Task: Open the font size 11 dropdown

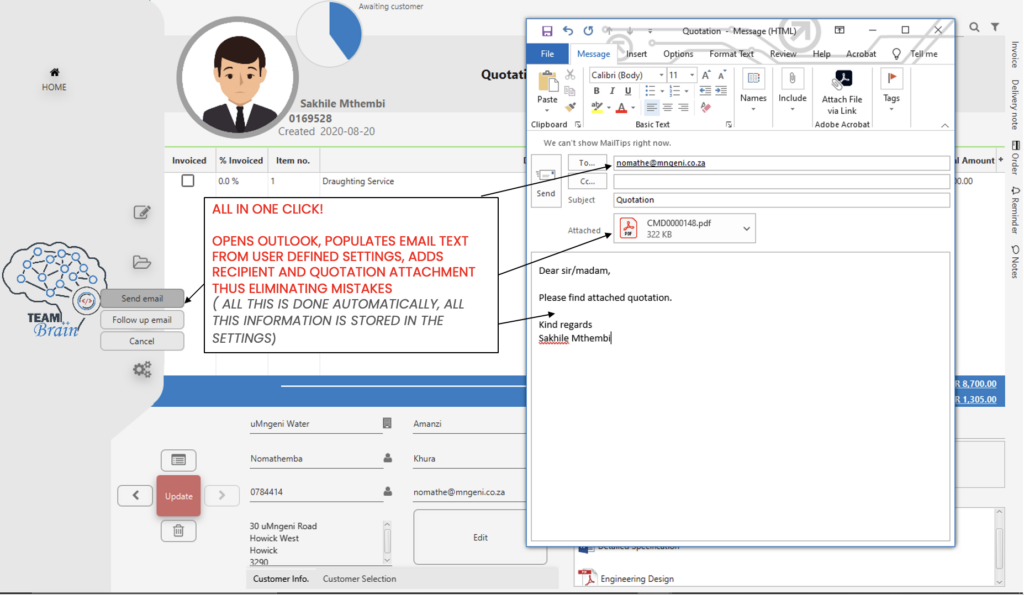Action: pos(692,75)
